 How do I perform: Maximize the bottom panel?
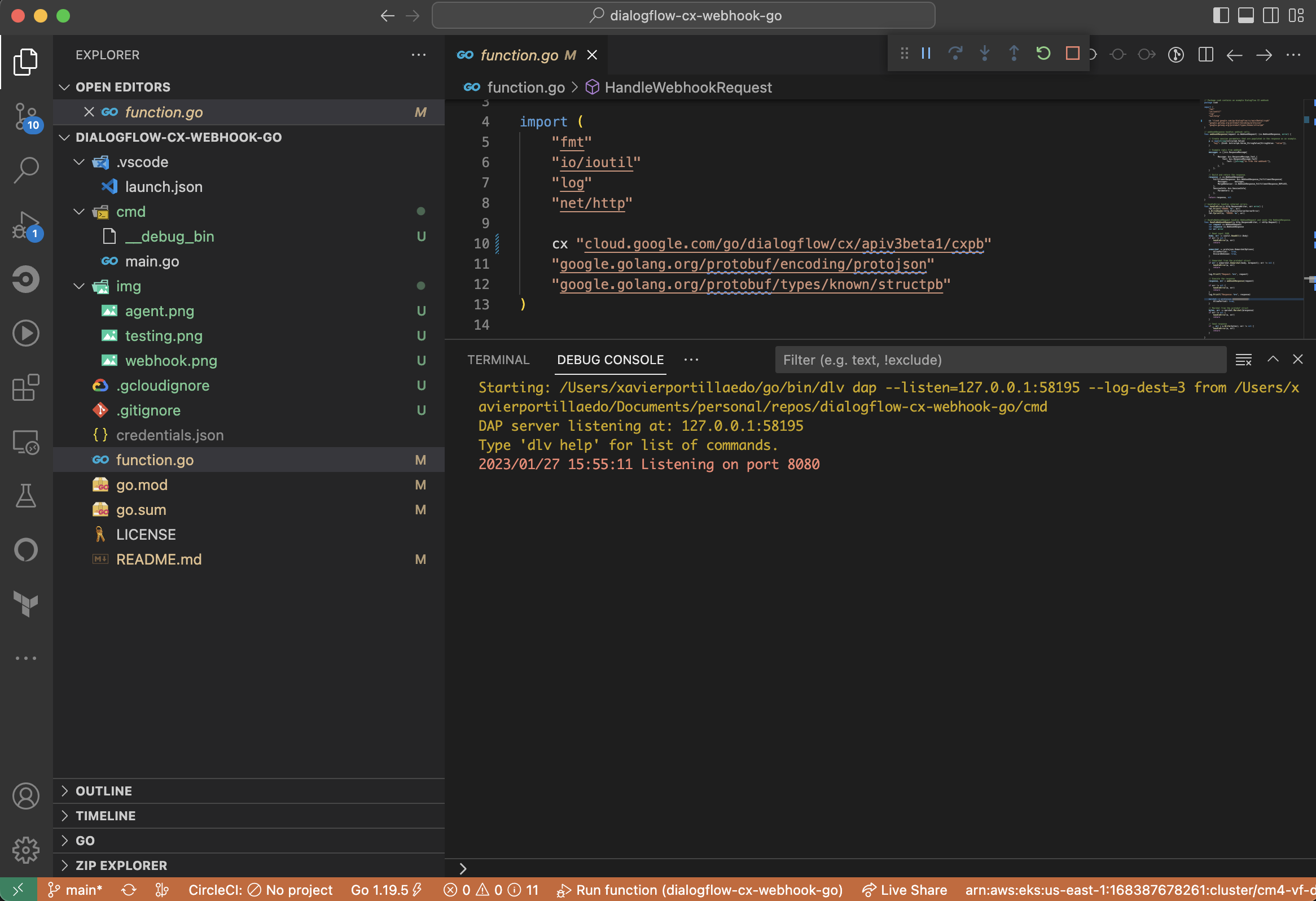click(1273, 359)
